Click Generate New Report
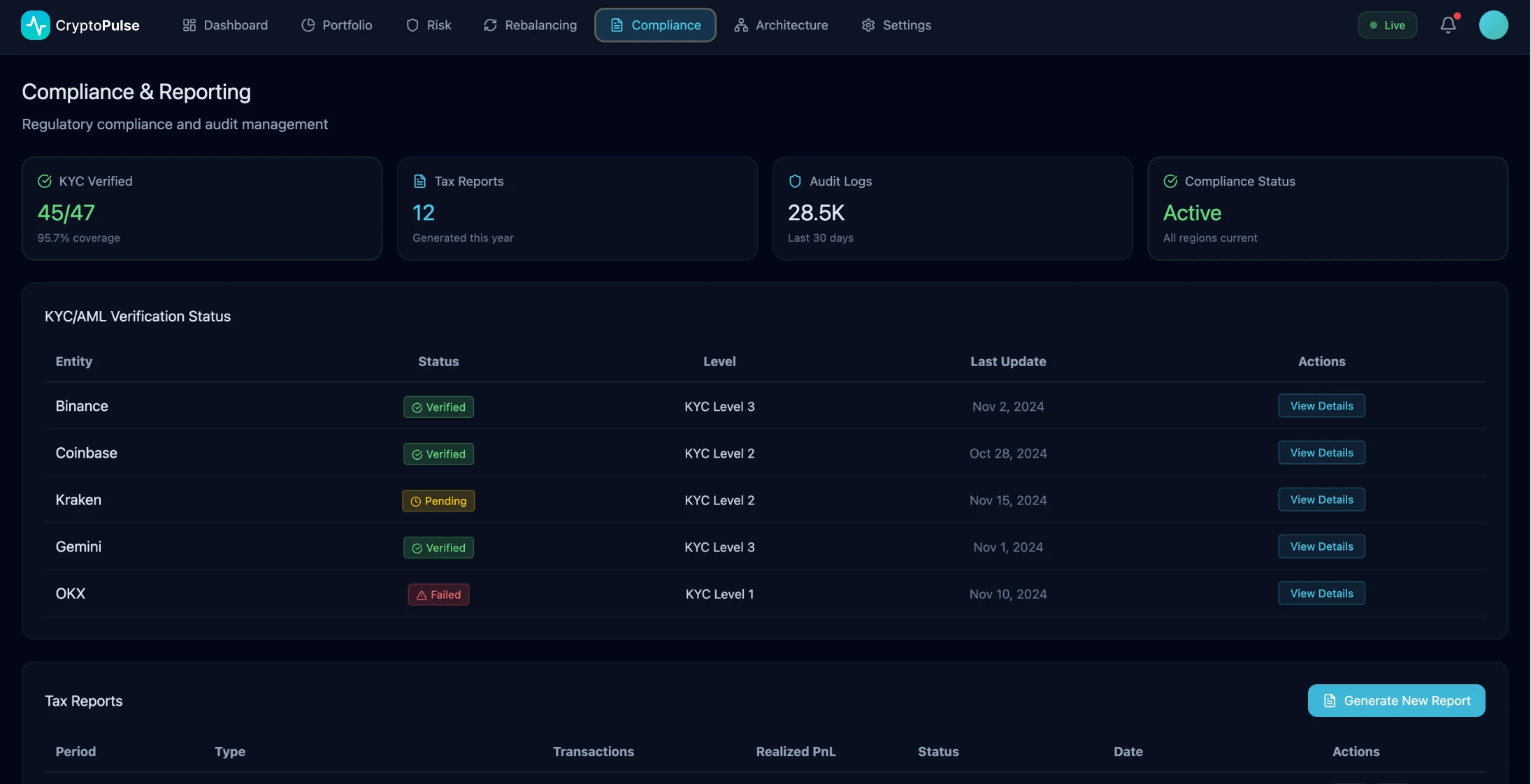Screen dimensions: 1531x784 click(x=1395, y=700)
